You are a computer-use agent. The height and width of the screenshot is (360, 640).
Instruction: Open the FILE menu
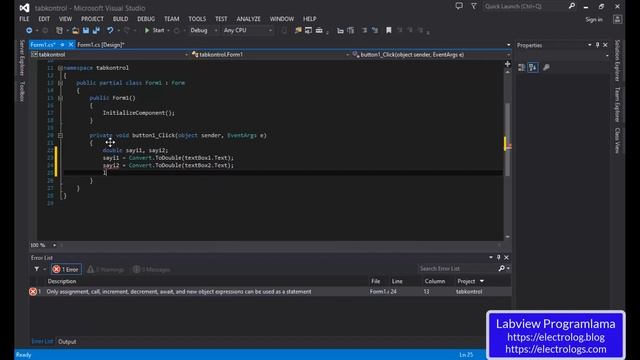(x=24, y=19)
